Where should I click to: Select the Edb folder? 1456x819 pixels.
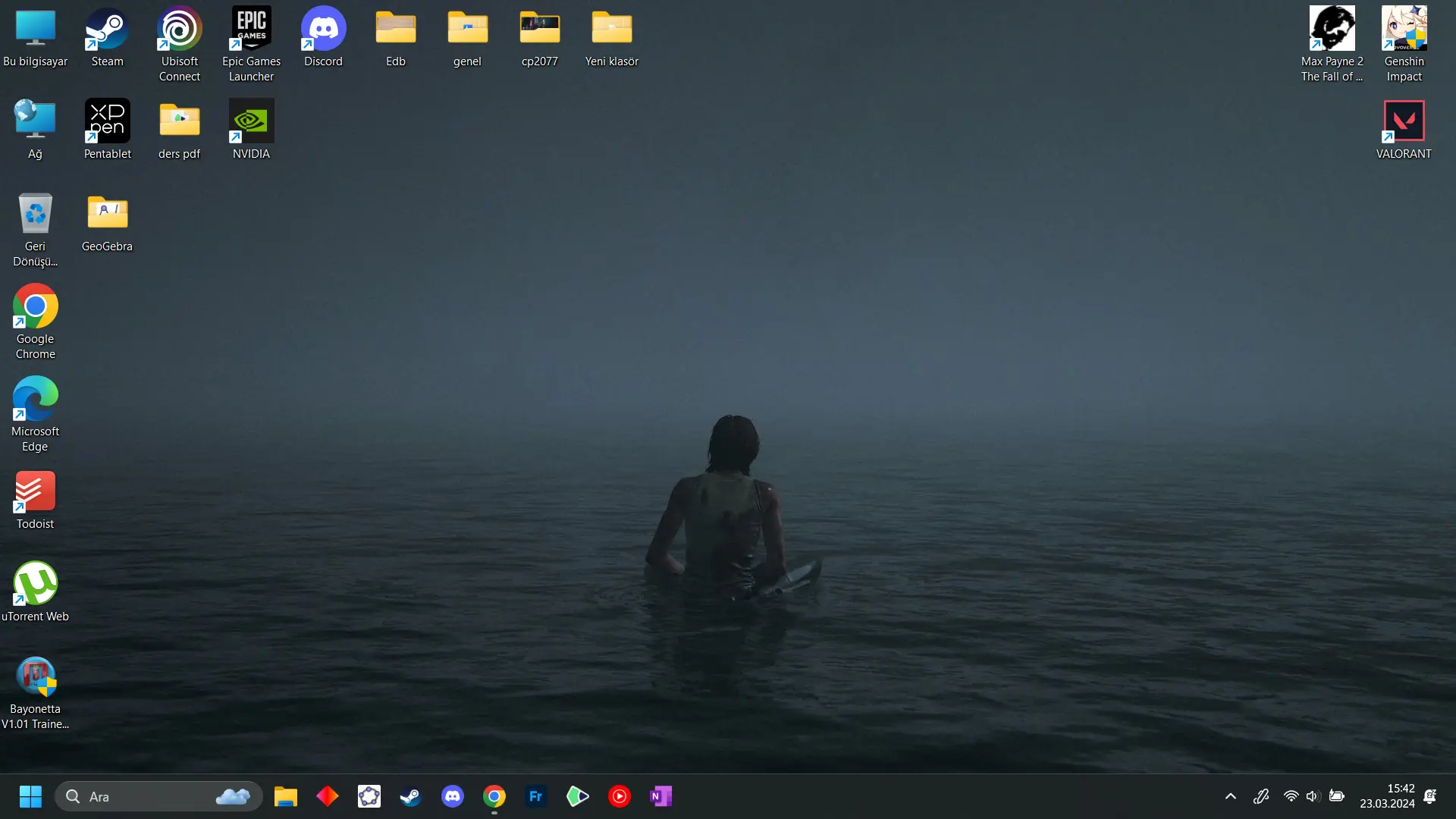click(396, 38)
